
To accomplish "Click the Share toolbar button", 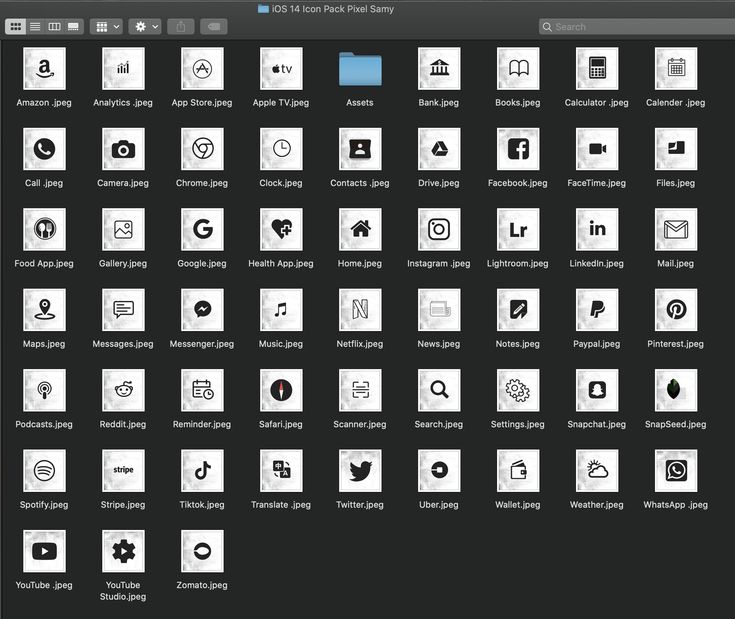I will click(181, 27).
